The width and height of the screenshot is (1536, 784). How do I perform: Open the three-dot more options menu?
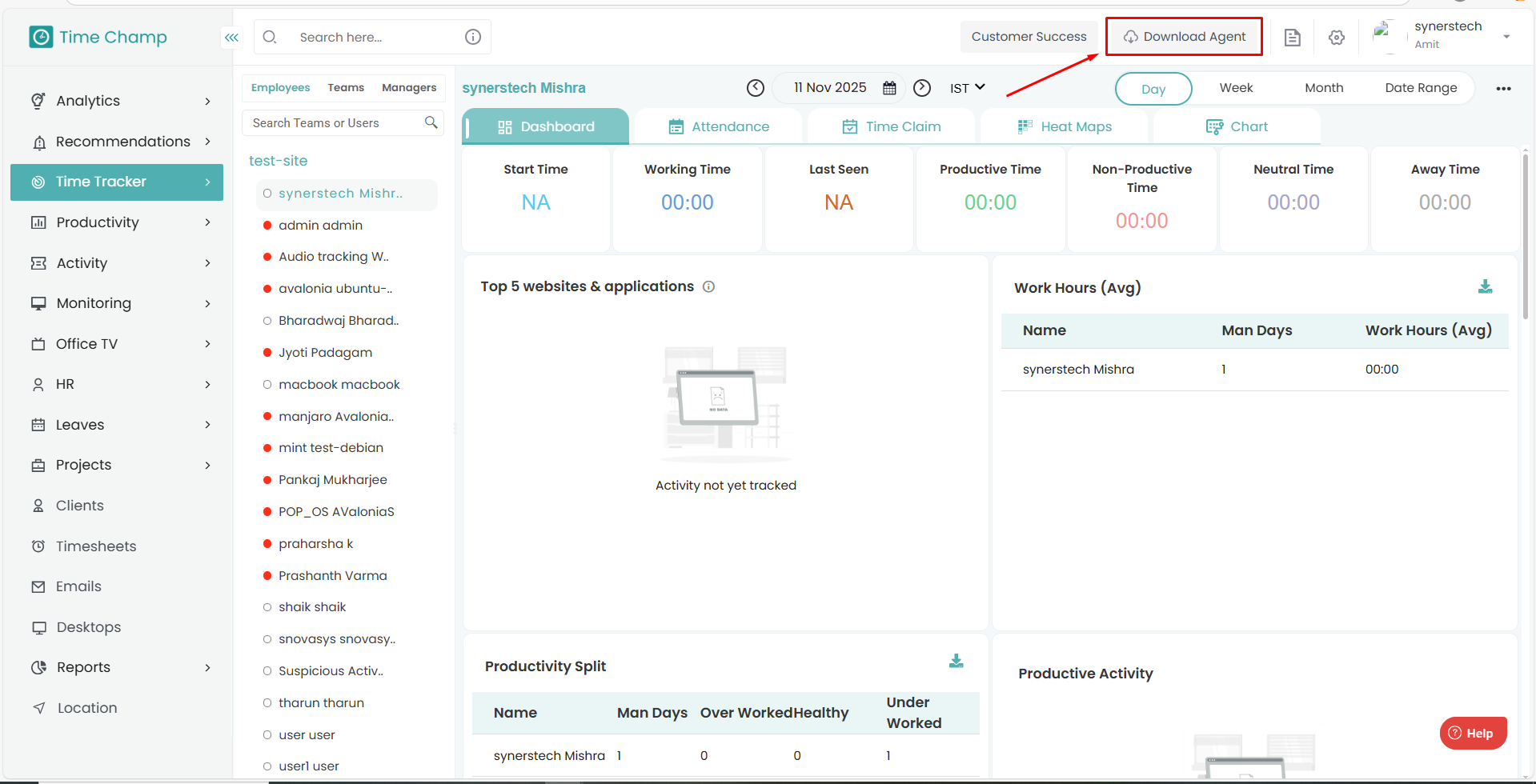[1503, 89]
